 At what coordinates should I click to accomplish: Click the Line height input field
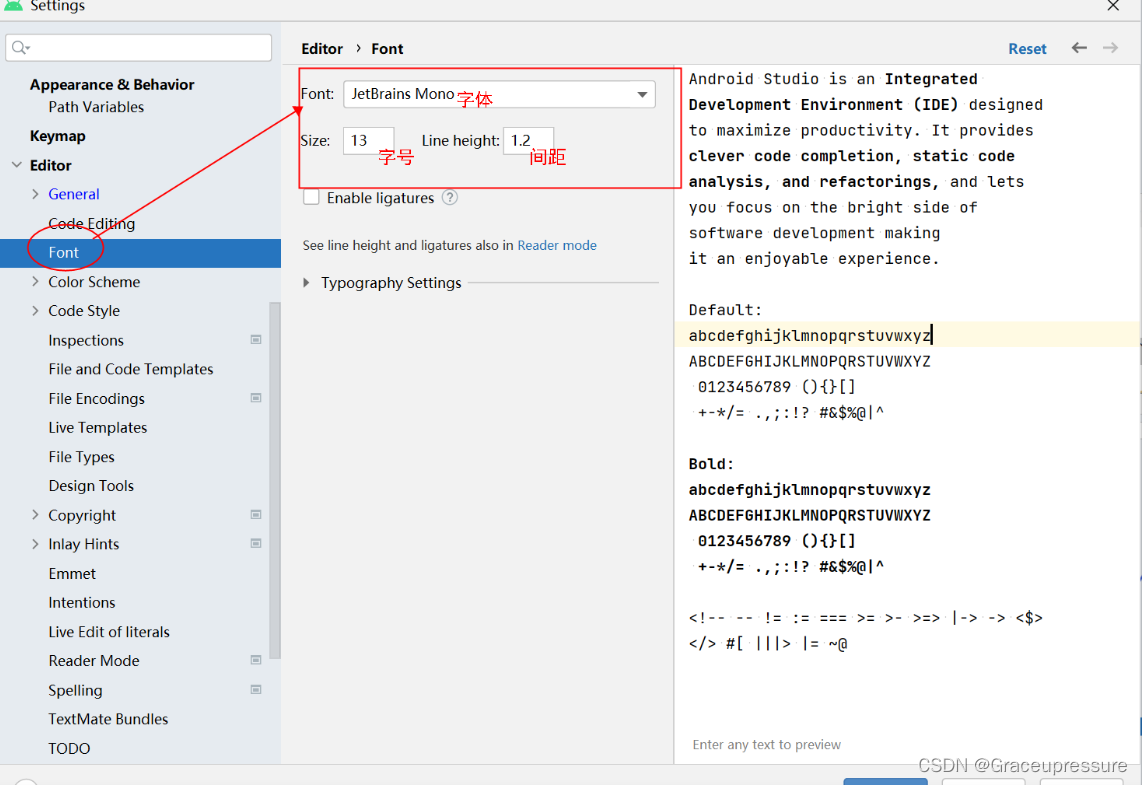coord(528,141)
